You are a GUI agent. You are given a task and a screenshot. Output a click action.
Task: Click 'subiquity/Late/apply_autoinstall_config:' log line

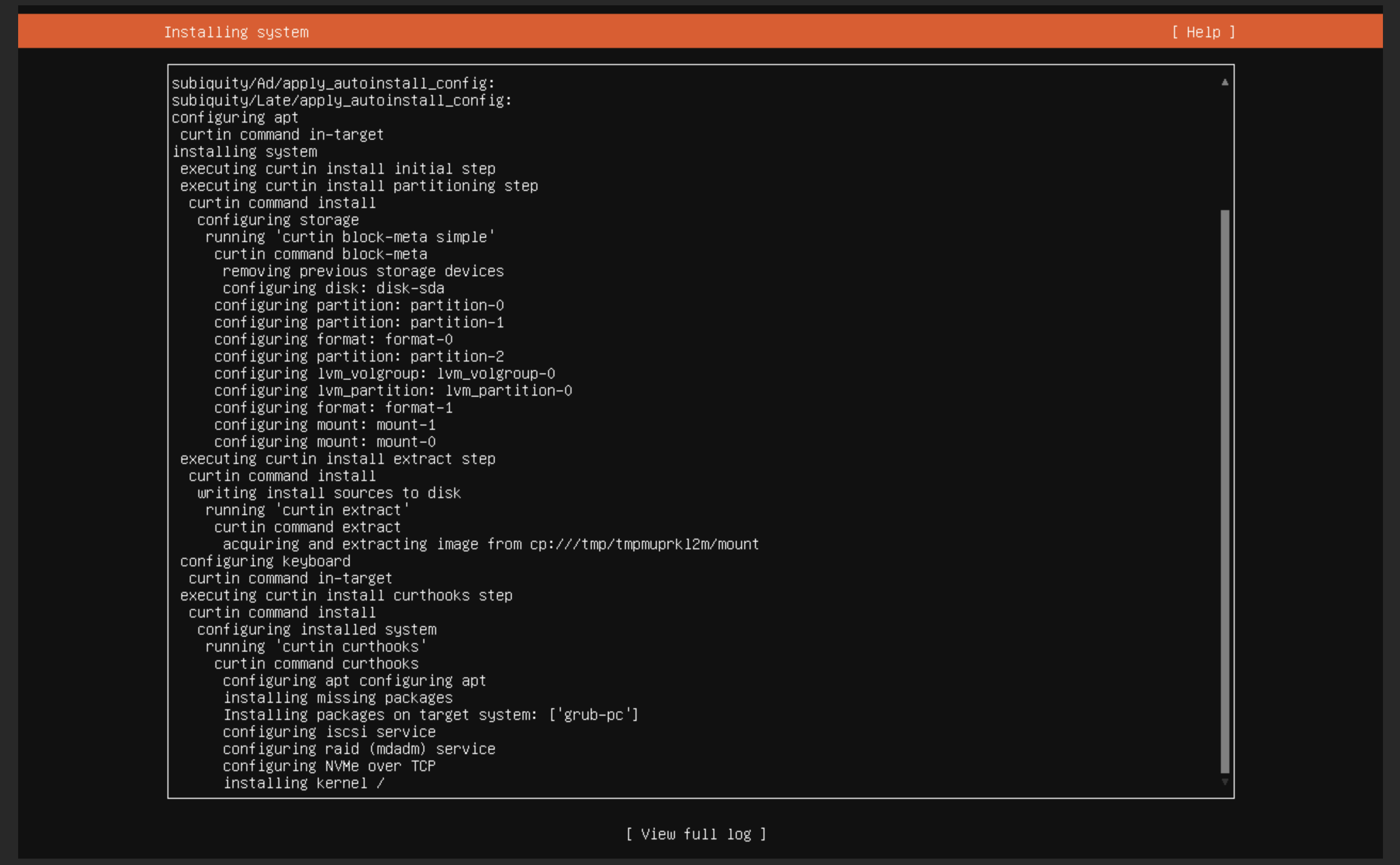click(342, 101)
